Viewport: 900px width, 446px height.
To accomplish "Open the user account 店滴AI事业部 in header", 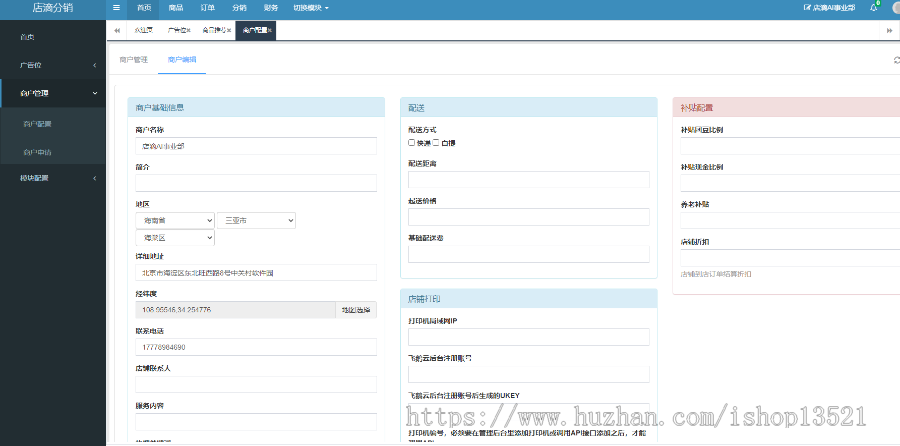I will pos(829,8).
